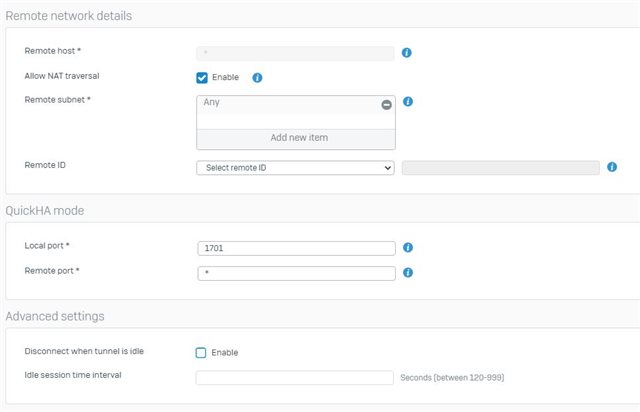The width and height of the screenshot is (640, 412).
Task: Click into the Remote port field
Action: (x=296, y=273)
